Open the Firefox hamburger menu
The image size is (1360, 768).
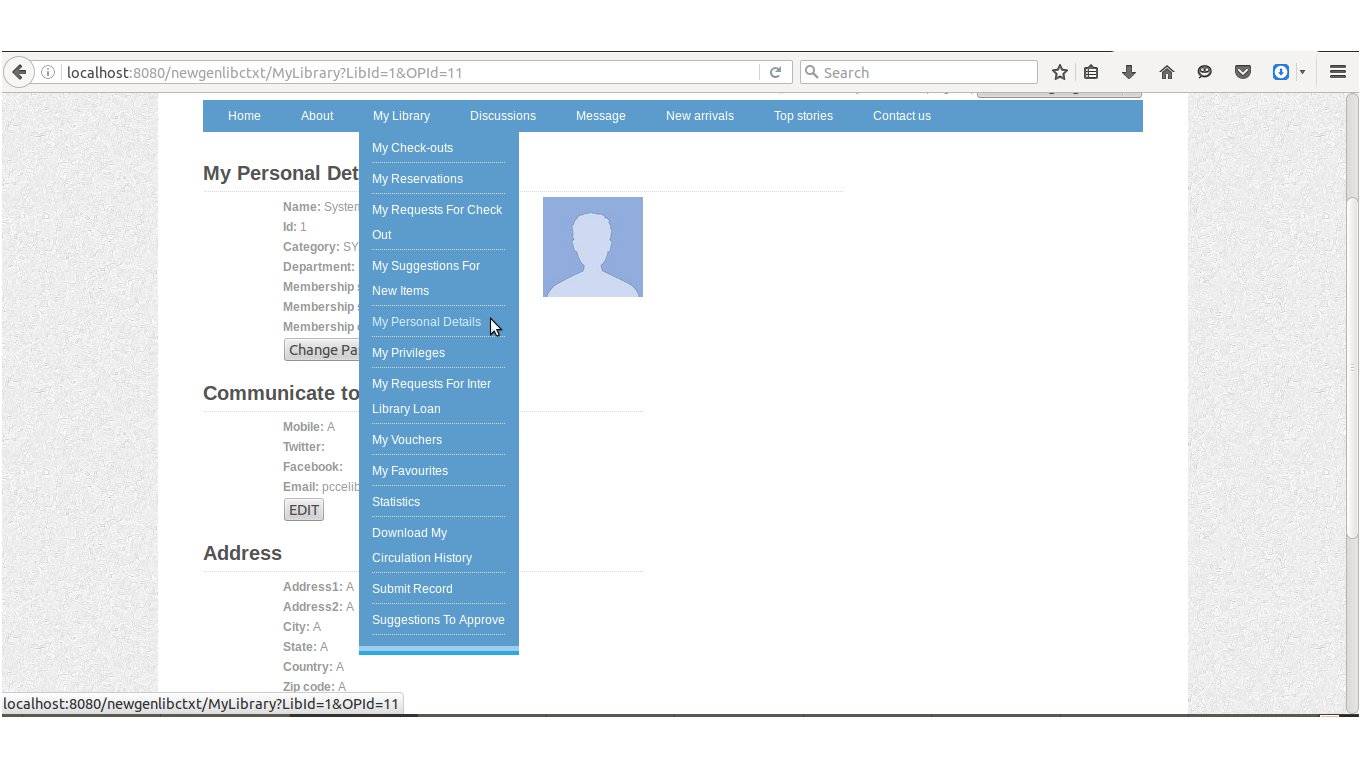click(x=1338, y=72)
